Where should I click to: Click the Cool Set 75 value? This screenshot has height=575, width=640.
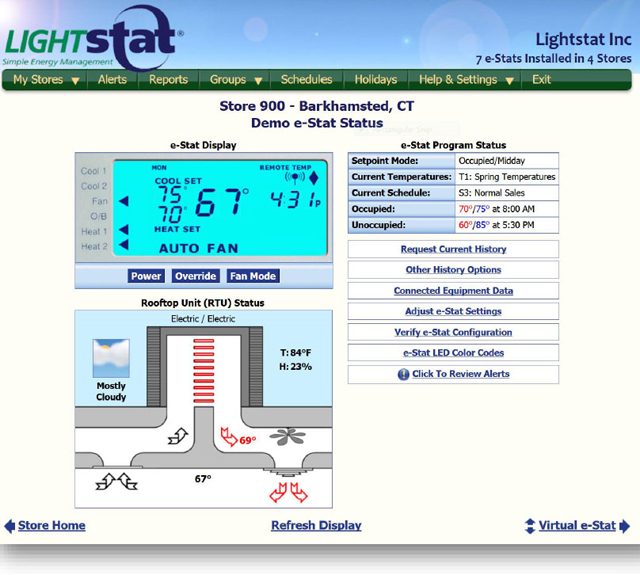(x=171, y=195)
